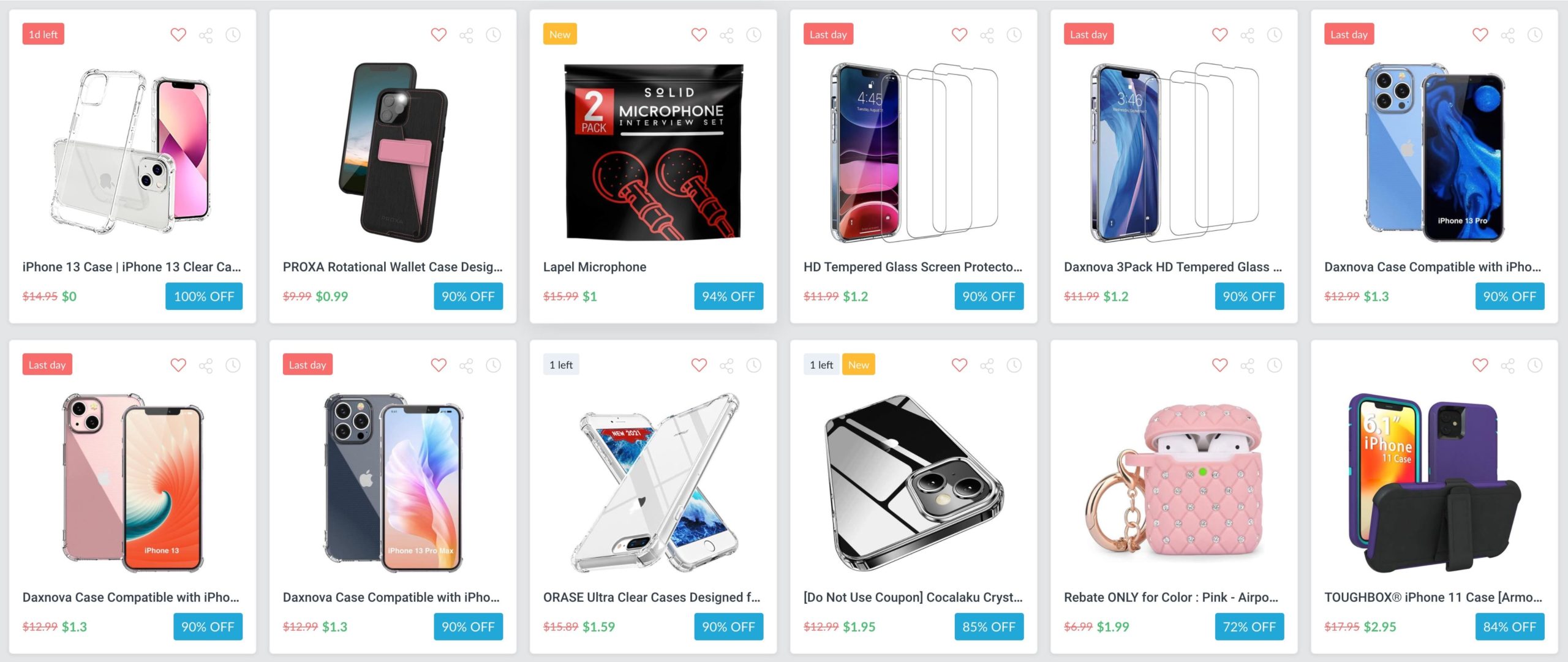Screen dimensions: 1568x662
Task: Like the TOUGHBOX iPhone 11 Case with heart
Action: 1480,366
